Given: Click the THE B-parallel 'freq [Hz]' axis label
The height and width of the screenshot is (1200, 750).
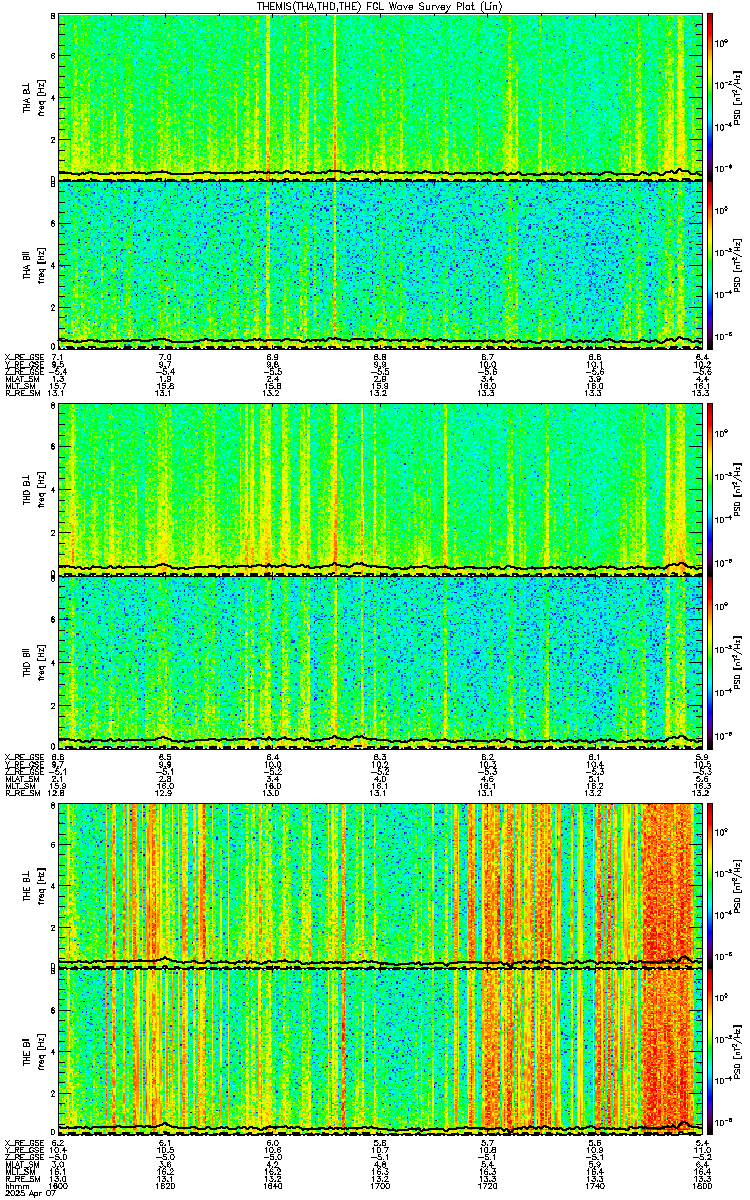Looking at the screenshot, I should pyautogui.click(x=41, y=1051).
